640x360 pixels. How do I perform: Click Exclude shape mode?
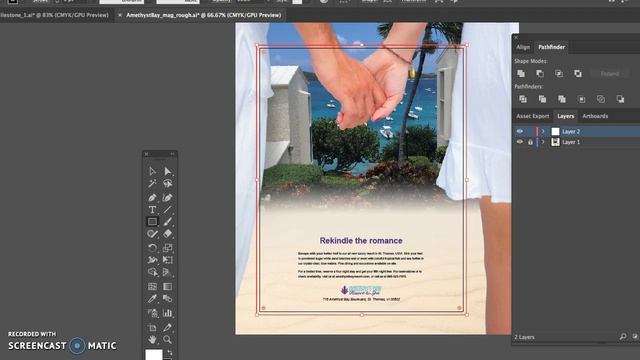578,73
